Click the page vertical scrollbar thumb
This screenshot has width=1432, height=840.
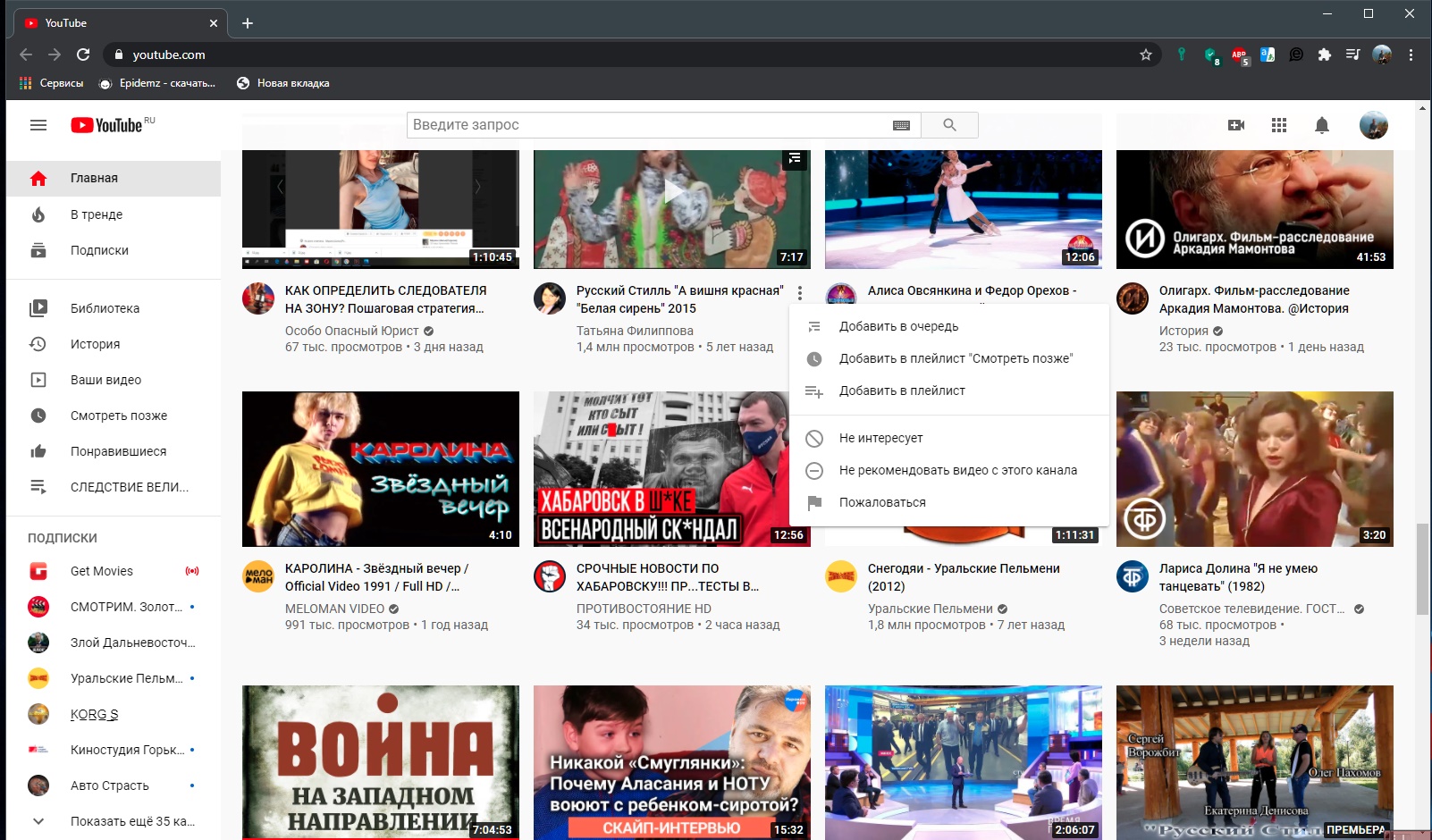click(x=1422, y=569)
